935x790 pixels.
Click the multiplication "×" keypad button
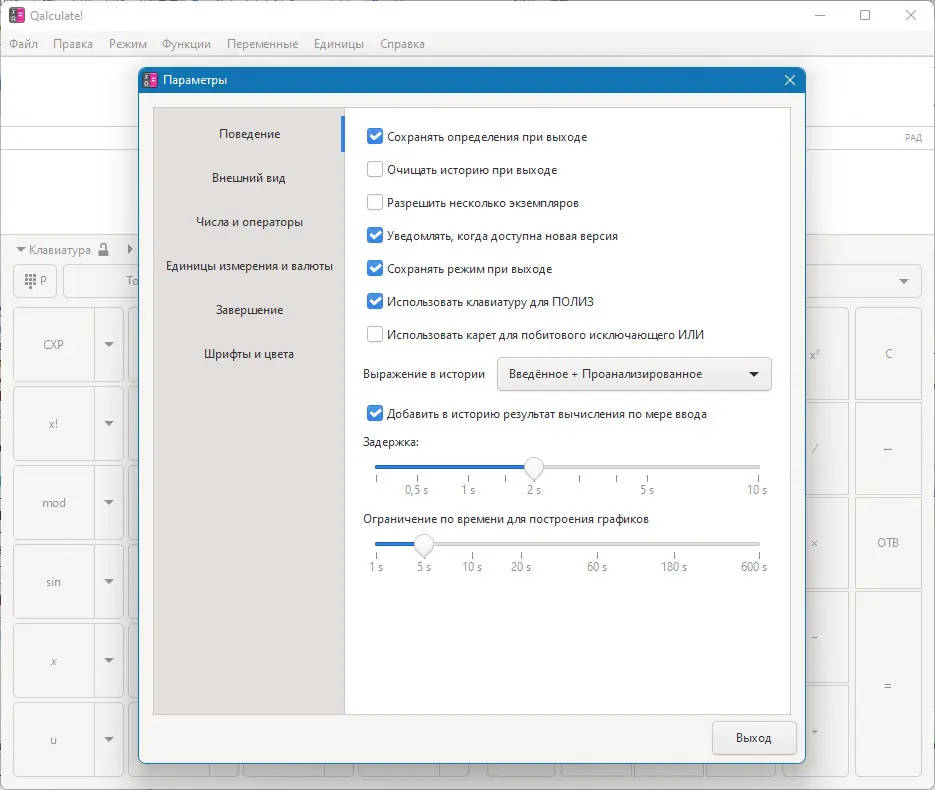tap(826, 543)
